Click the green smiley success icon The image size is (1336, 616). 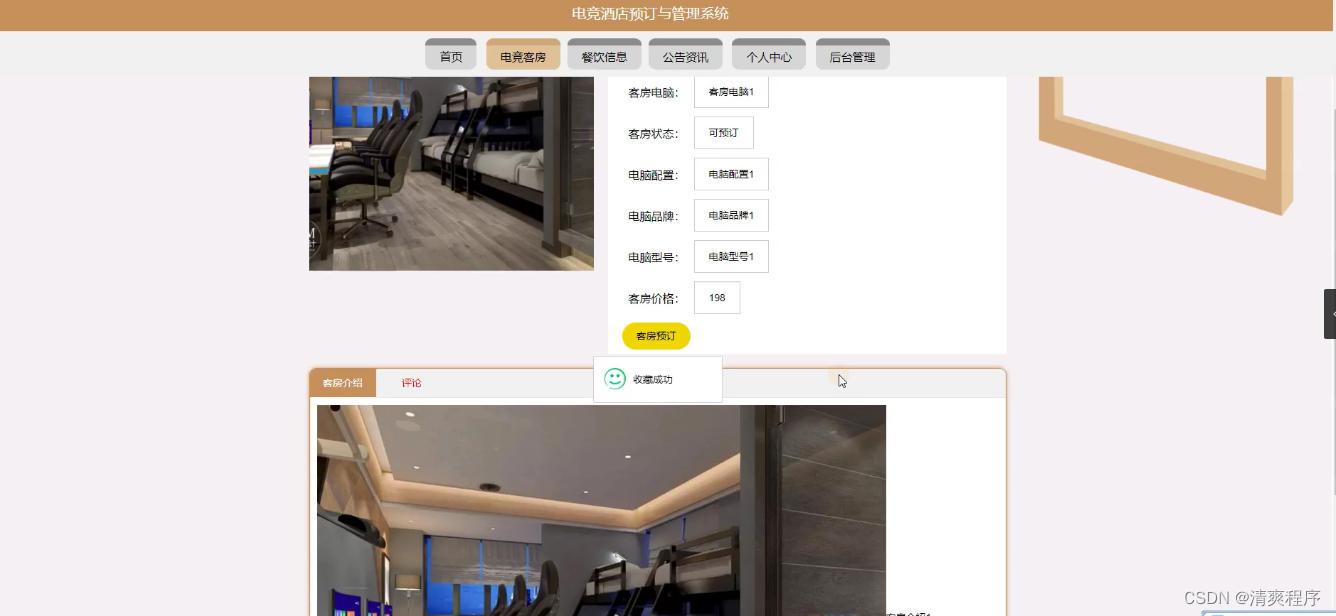[x=615, y=379]
